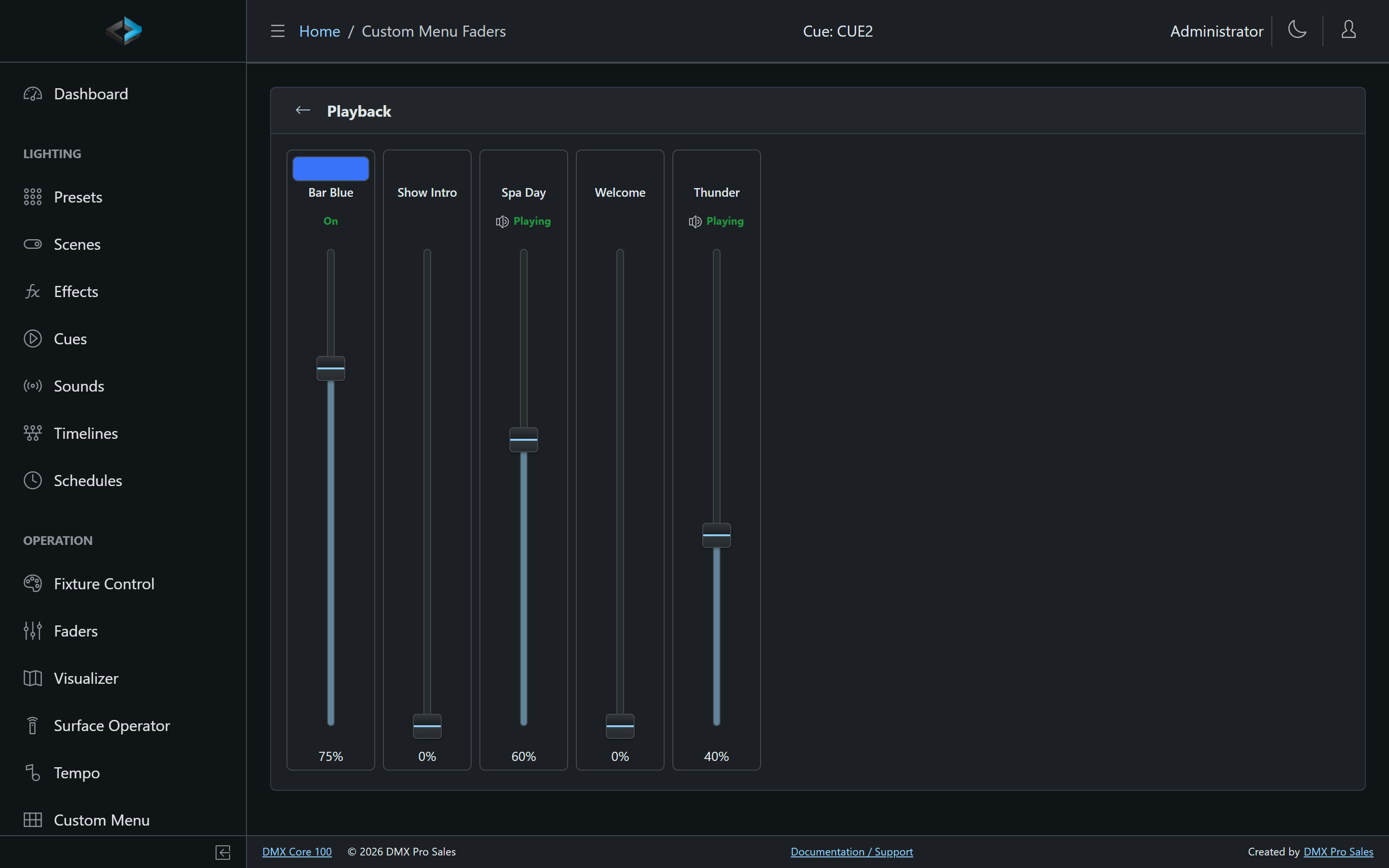Click the speaker icon under Thunder
This screenshot has width=1389, height=868.
click(695, 222)
